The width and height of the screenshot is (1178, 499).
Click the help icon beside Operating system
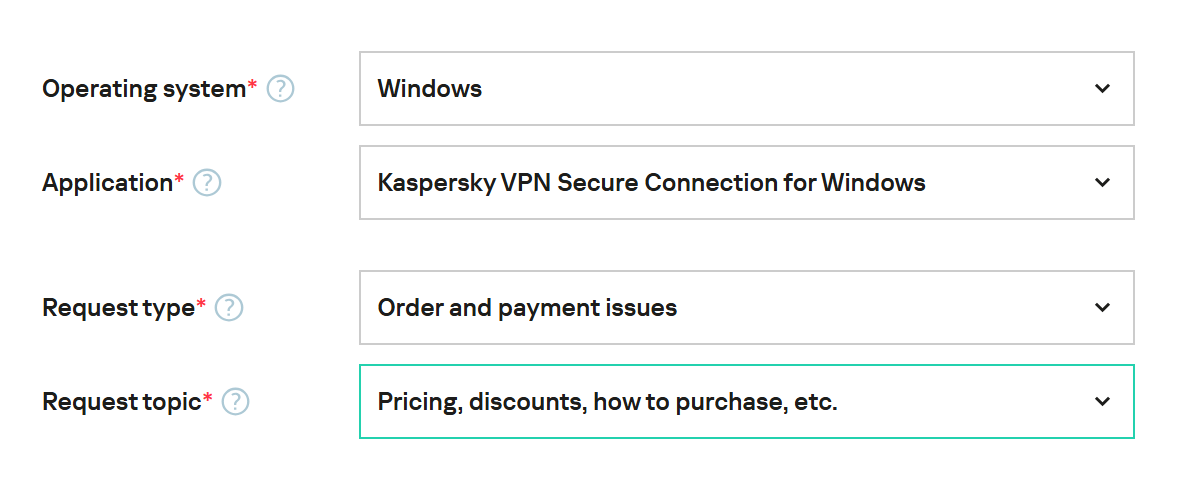(x=280, y=89)
